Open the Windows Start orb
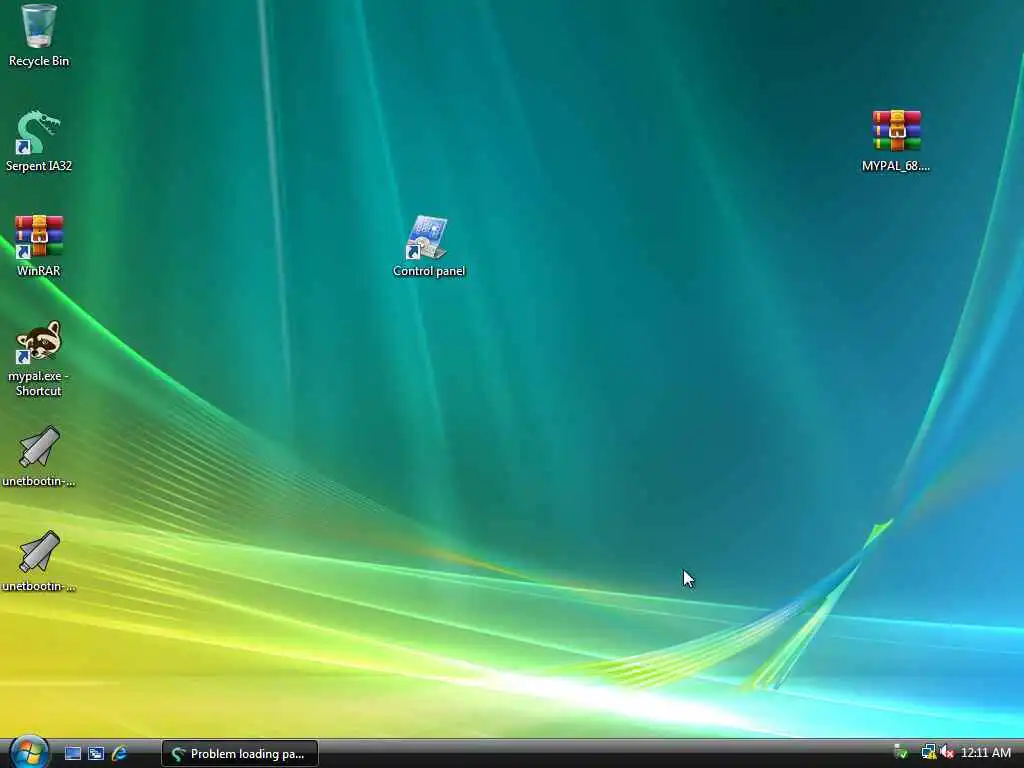The height and width of the screenshot is (768, 1024). tap(27, 752)
